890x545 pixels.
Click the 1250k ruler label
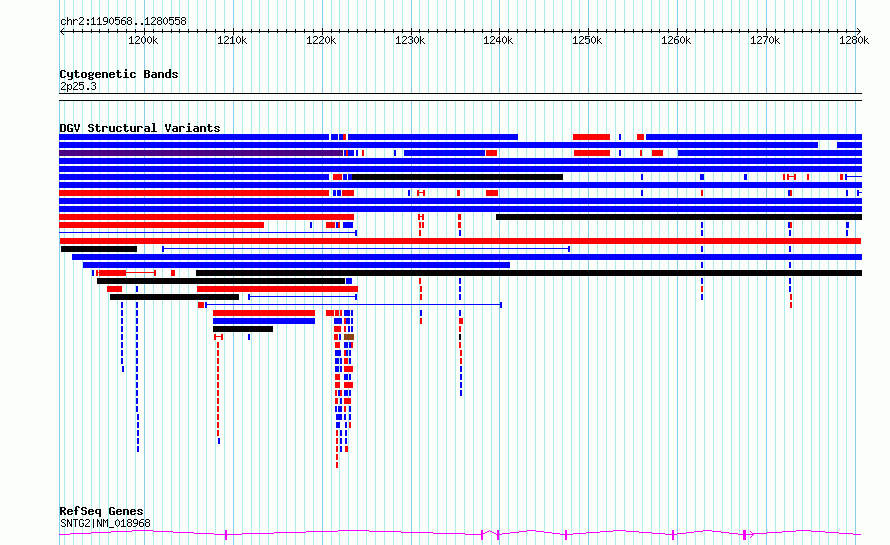click(x=587, y=40)
